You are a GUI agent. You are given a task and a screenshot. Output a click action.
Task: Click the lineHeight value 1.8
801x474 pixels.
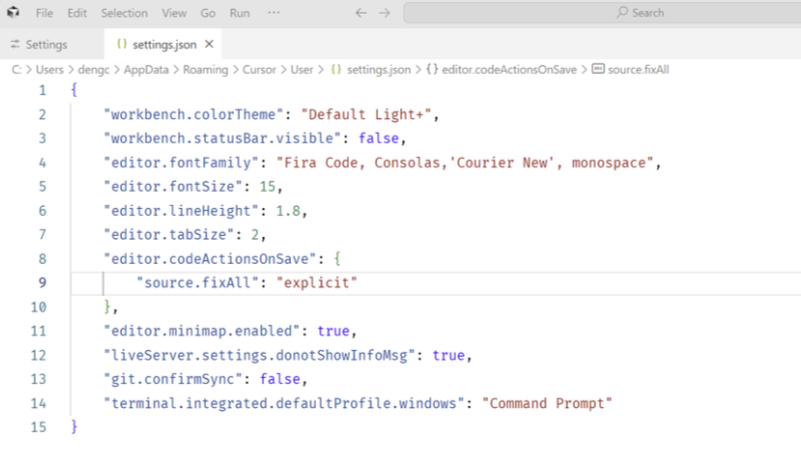pos(288,211)
